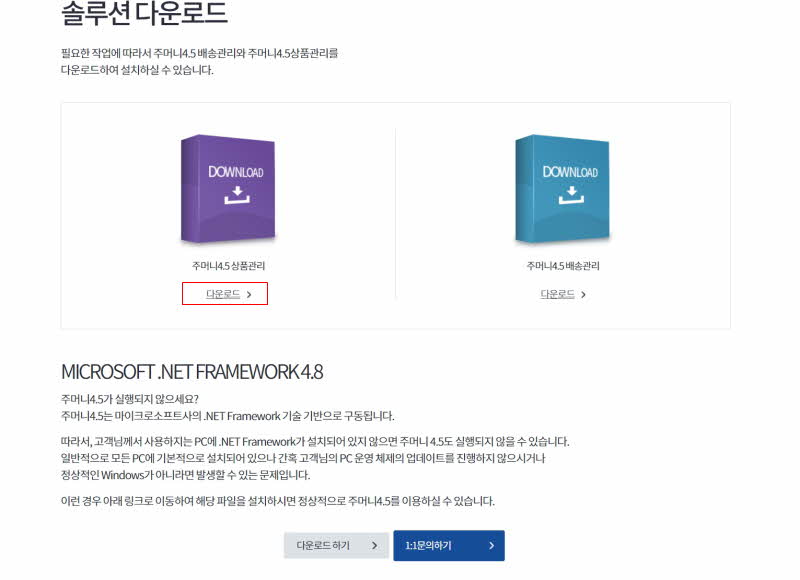The height and width of the screenshot is (580, 800).
Task: Click the 솔루션 다운로드 page heading
Action: [144, 13]
